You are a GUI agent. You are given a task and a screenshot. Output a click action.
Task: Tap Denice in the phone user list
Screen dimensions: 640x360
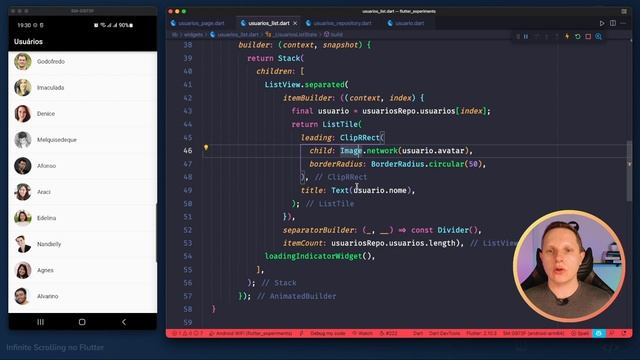[x=83, y=114]
